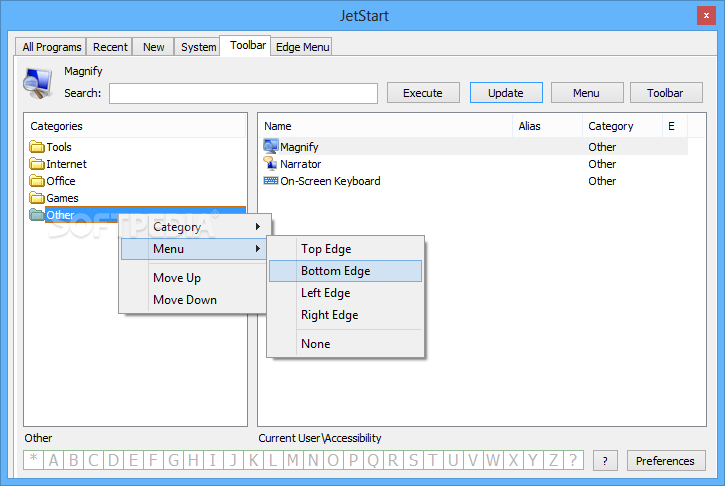Pick None in the edge submenu
Screen dimensions: 725x486
[x=345, y=344]
